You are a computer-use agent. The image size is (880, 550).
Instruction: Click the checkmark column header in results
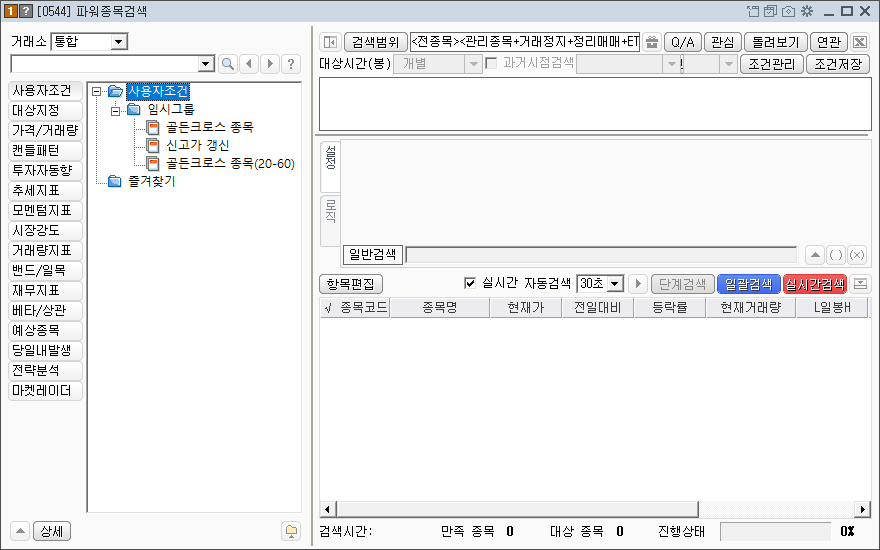[328, 308]
